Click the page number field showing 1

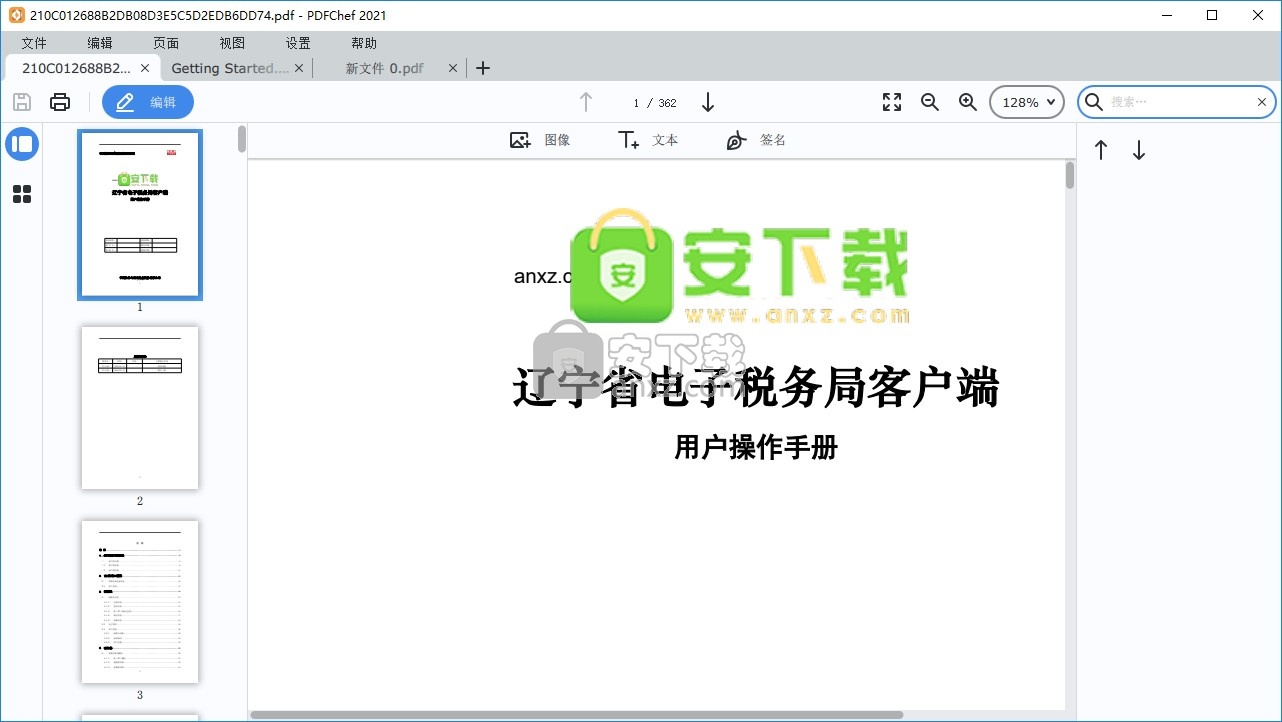coord(636,103)
